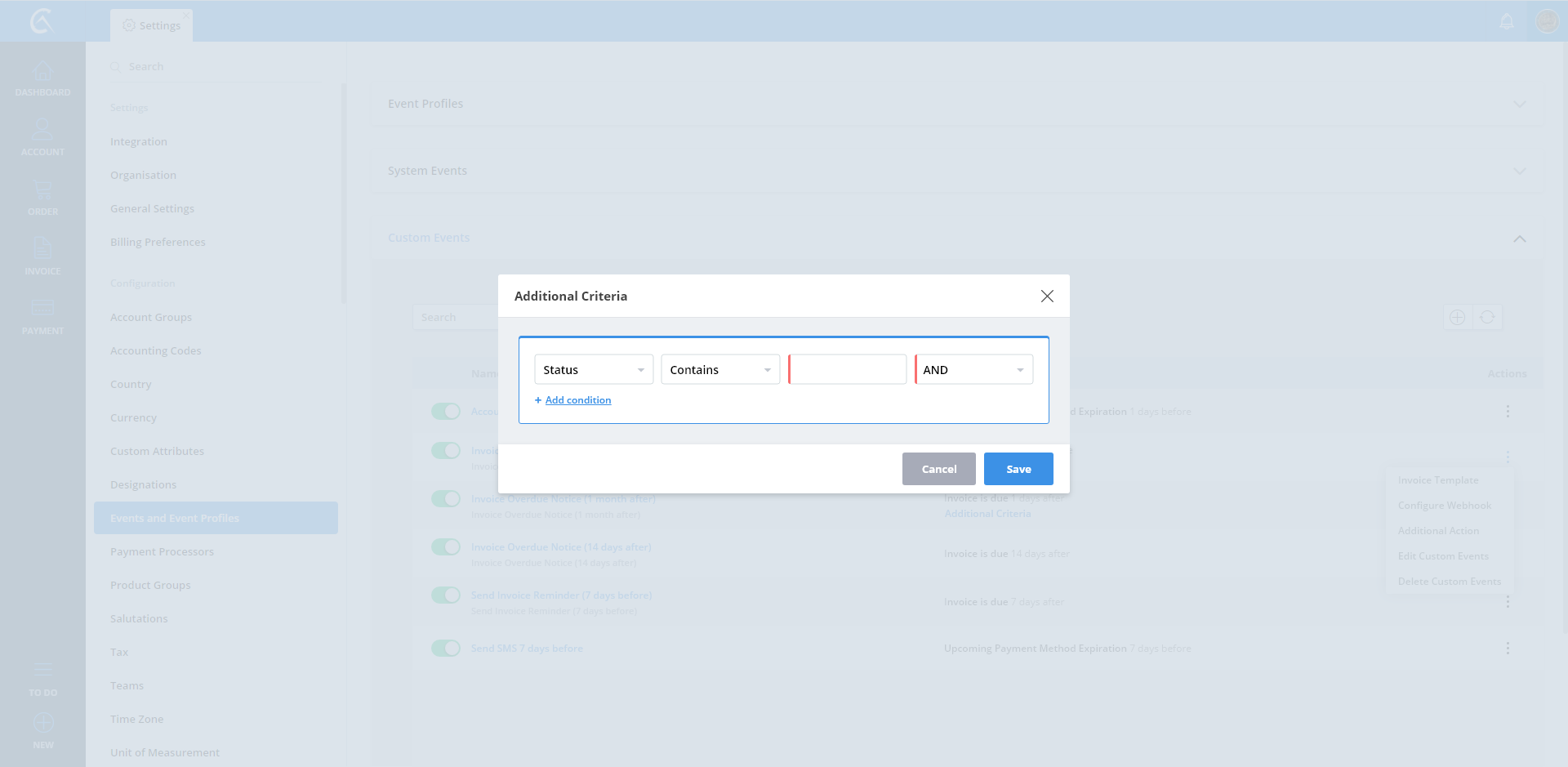Click the notifications bell icon
Screen dimensions: 1568x767
click(1507, 21)
